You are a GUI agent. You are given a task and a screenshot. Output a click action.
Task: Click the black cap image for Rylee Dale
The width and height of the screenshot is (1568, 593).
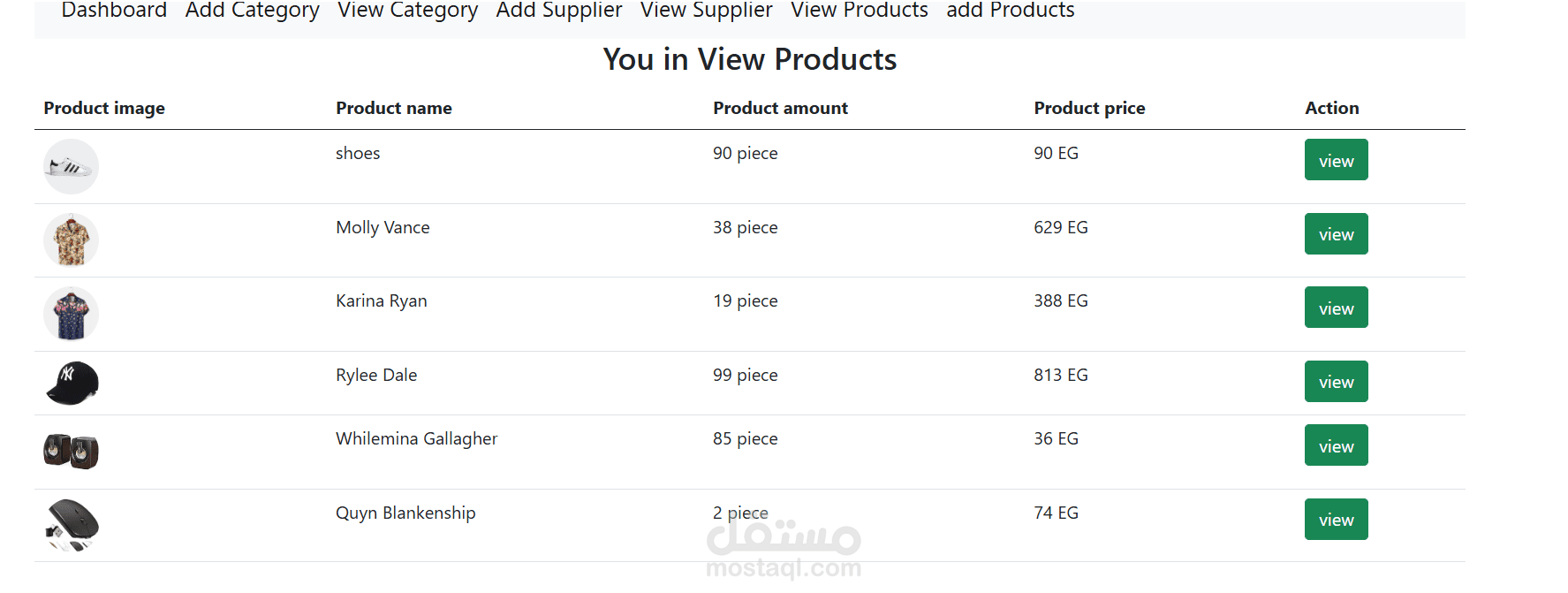coord(72,383)
